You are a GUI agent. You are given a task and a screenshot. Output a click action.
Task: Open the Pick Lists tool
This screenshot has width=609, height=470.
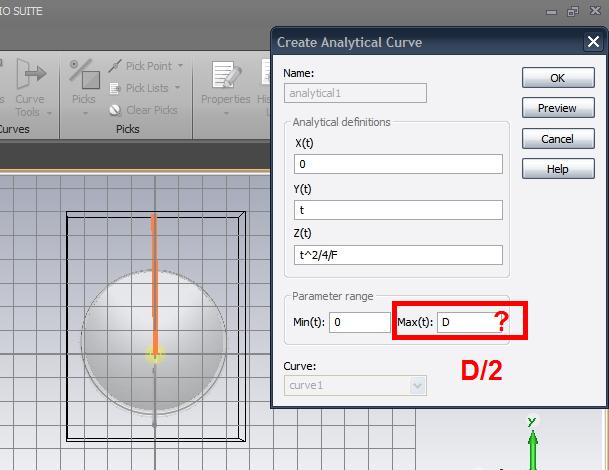pos(139,88)
